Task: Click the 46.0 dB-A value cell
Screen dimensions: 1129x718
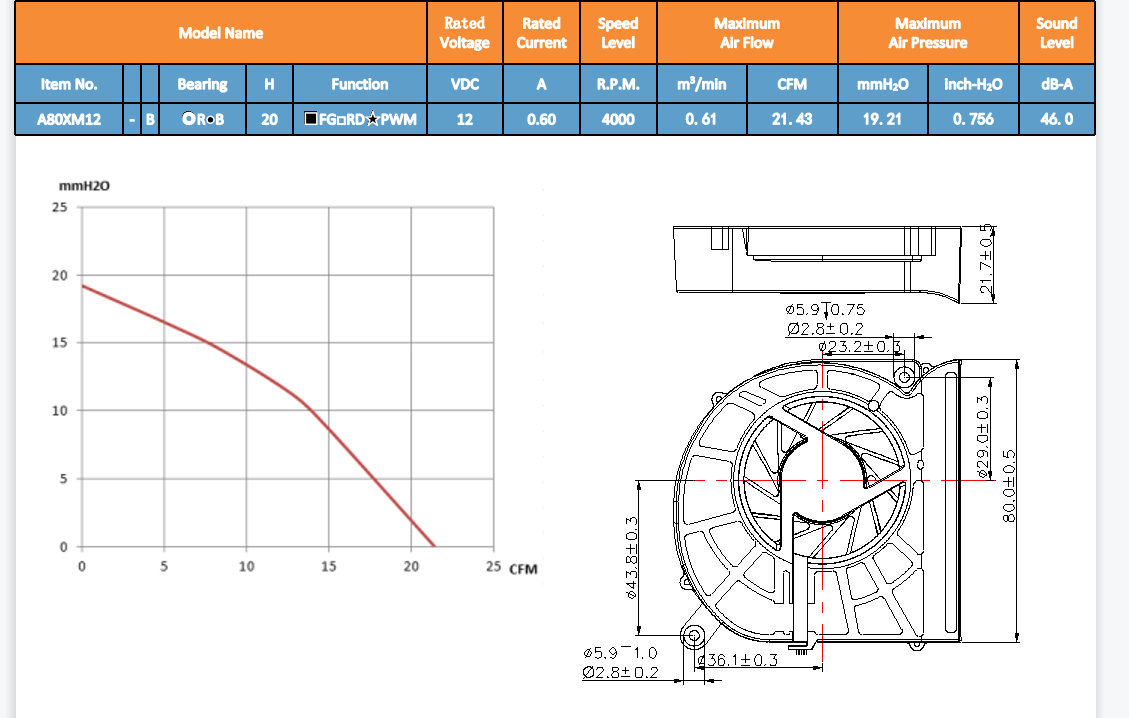Action: click(x=1056, y=120)
